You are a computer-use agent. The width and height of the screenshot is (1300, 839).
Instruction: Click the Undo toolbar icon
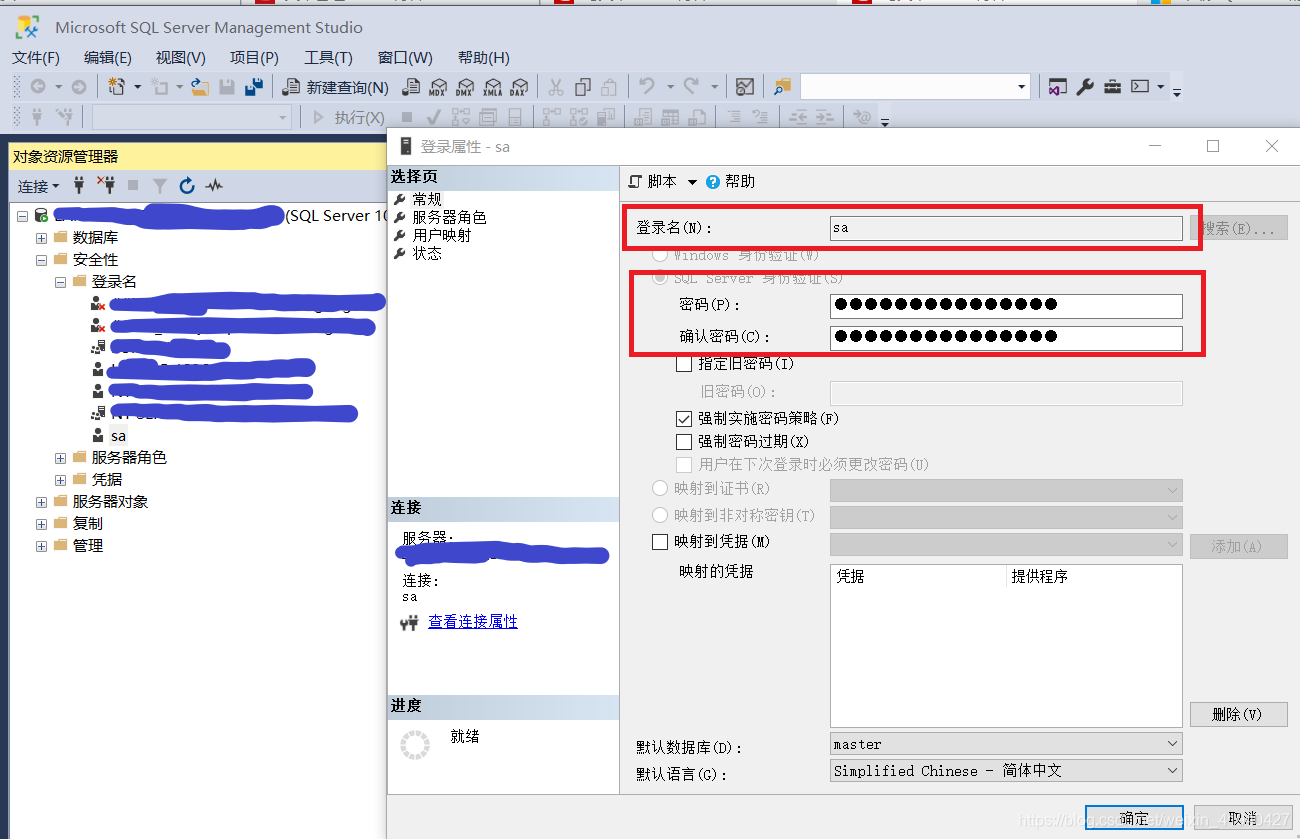(646, 87)
